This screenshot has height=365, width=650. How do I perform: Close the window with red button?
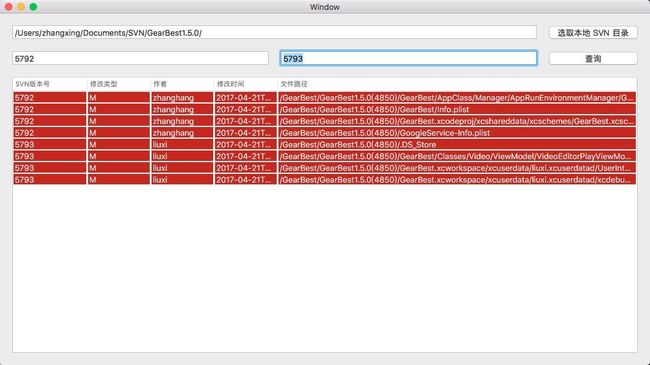click(9, 7)
